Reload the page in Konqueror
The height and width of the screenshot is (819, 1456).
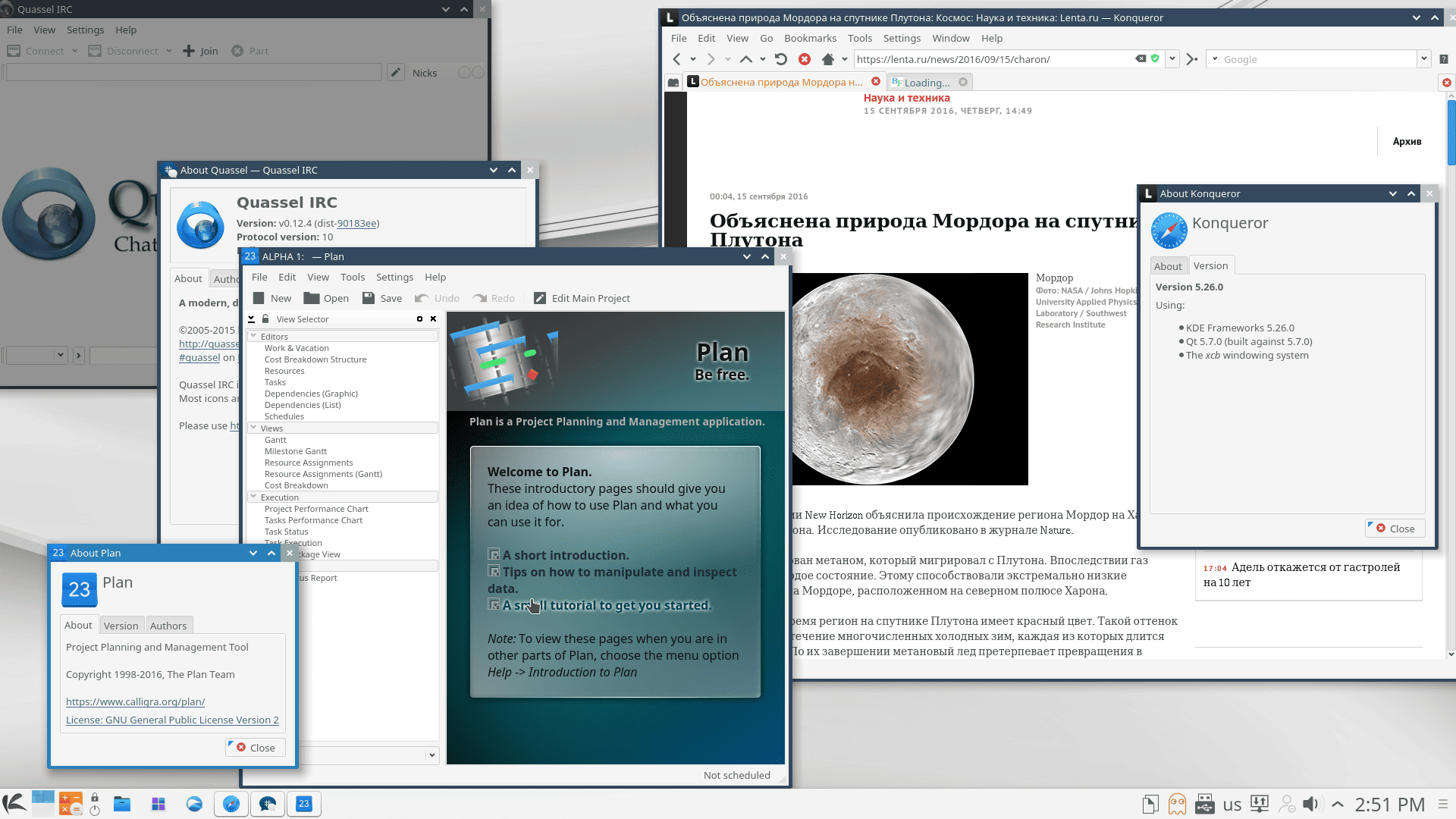pyautogui.click(x=781, y=59)
